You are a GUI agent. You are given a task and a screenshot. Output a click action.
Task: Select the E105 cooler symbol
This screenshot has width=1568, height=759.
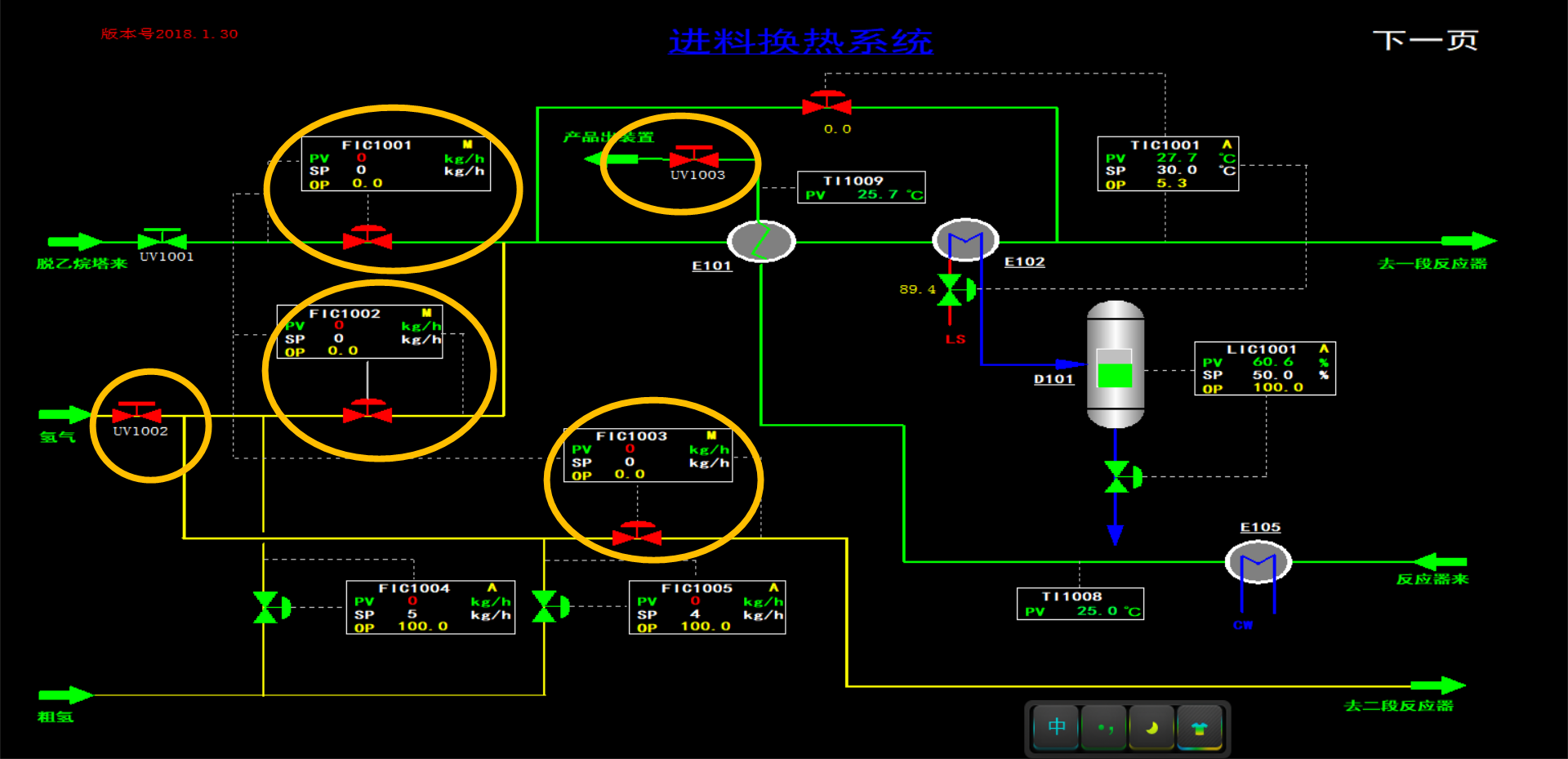point(1258,562)
